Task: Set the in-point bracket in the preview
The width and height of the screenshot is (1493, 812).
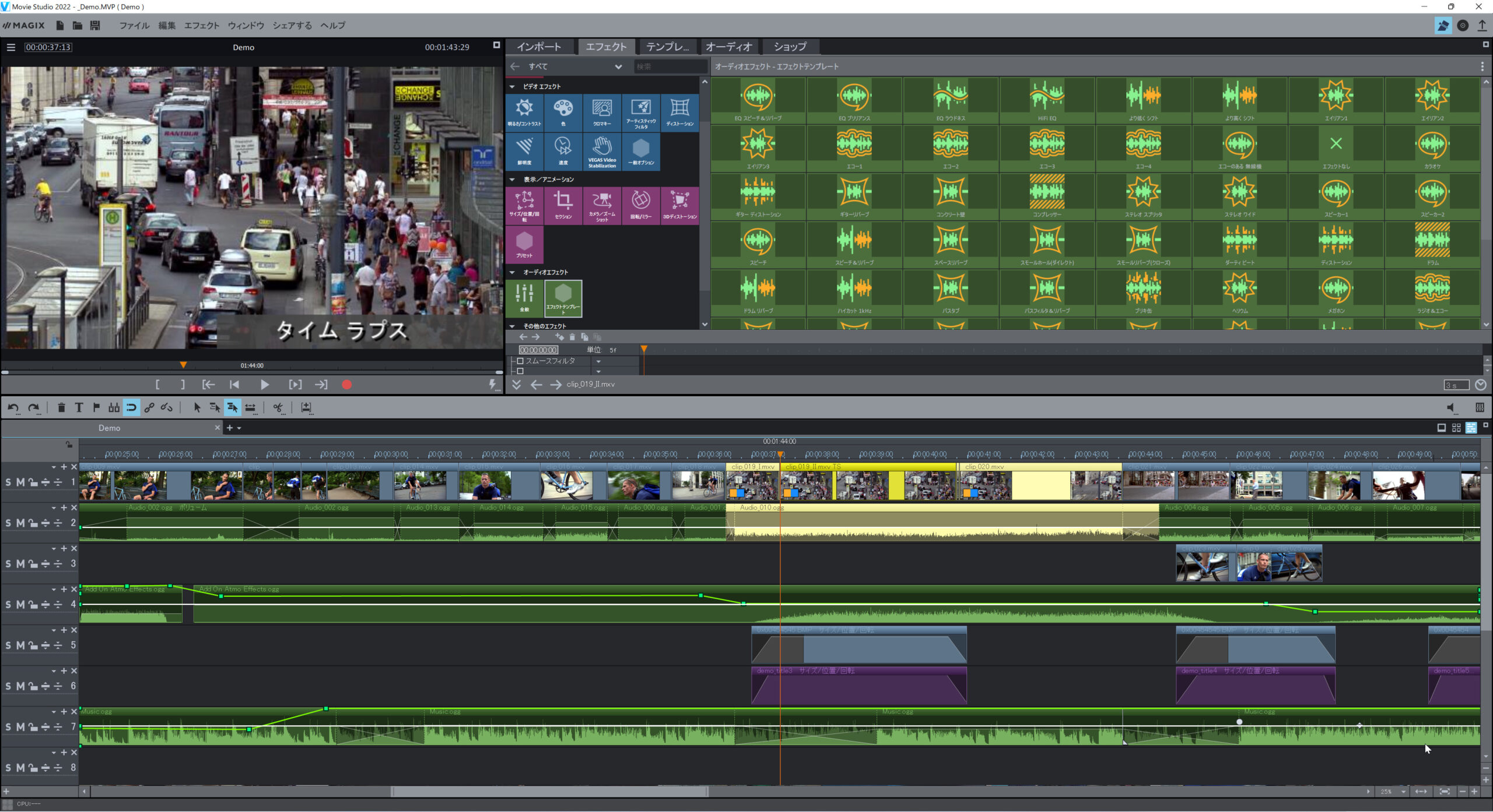Action: click(x=157, y=385)
